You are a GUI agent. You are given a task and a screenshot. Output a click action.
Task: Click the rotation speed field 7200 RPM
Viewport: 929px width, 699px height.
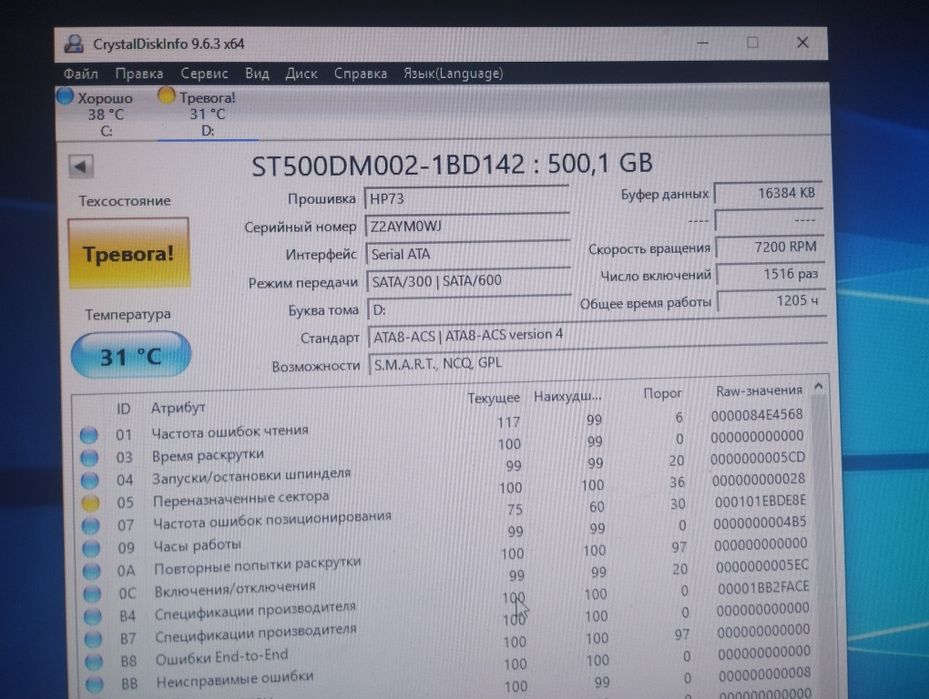point(770,246)
